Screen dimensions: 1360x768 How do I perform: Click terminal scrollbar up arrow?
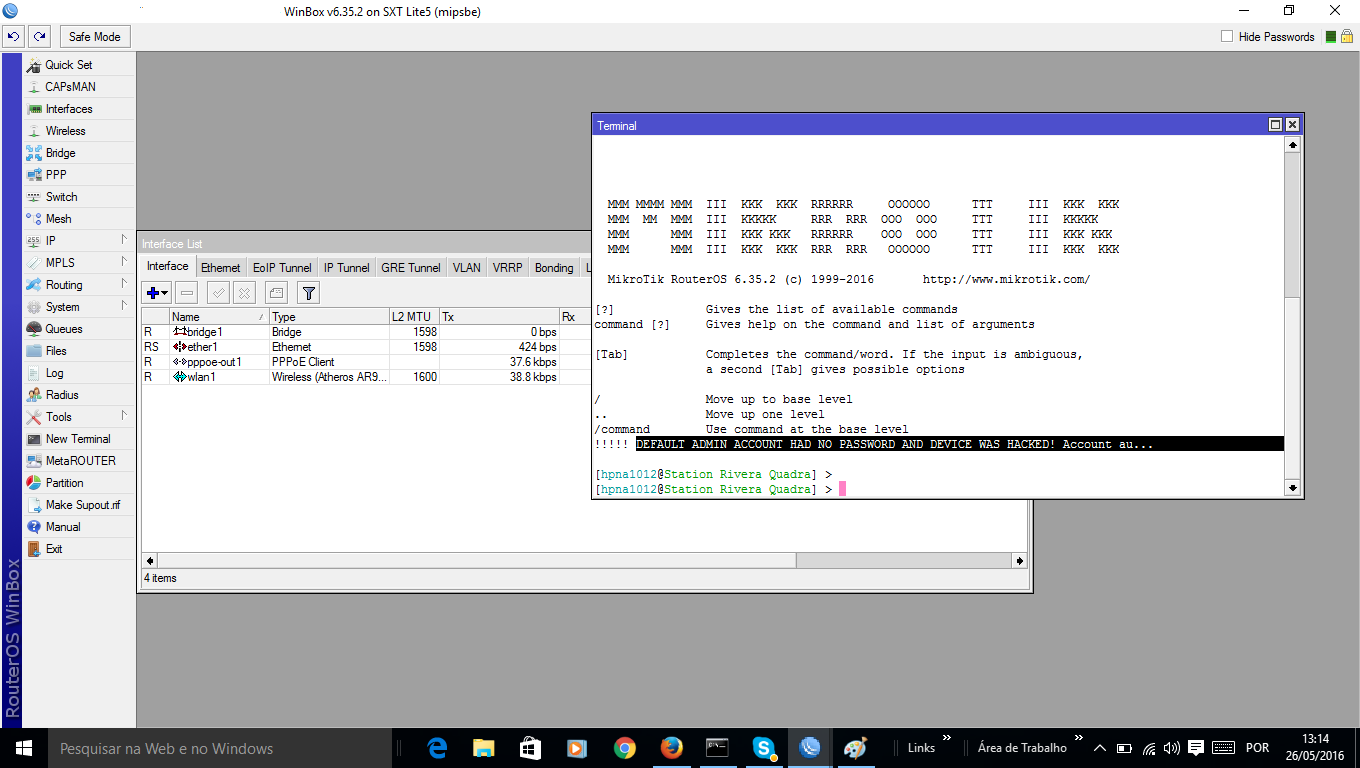point(1292,145)
